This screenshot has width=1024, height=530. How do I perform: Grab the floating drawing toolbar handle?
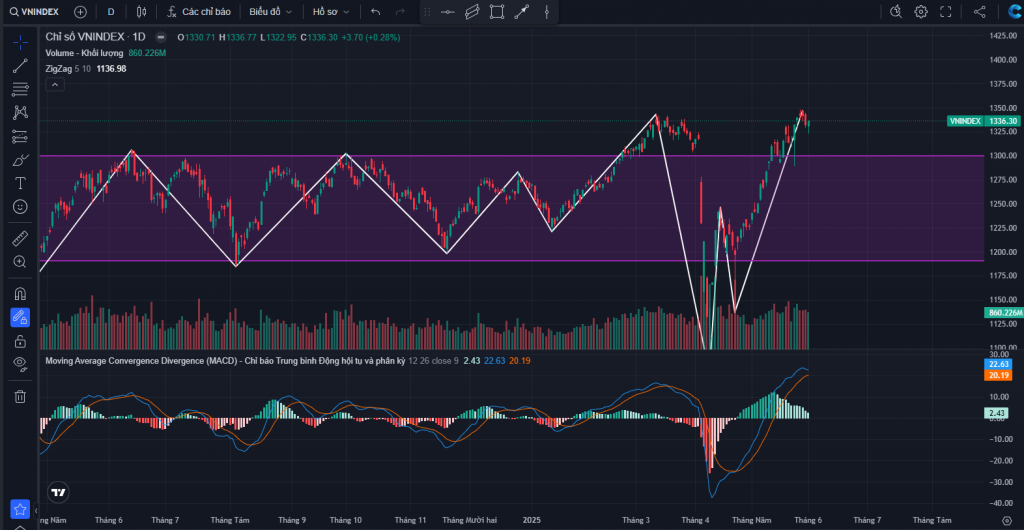pyautogui.click(x=427, y=12)
